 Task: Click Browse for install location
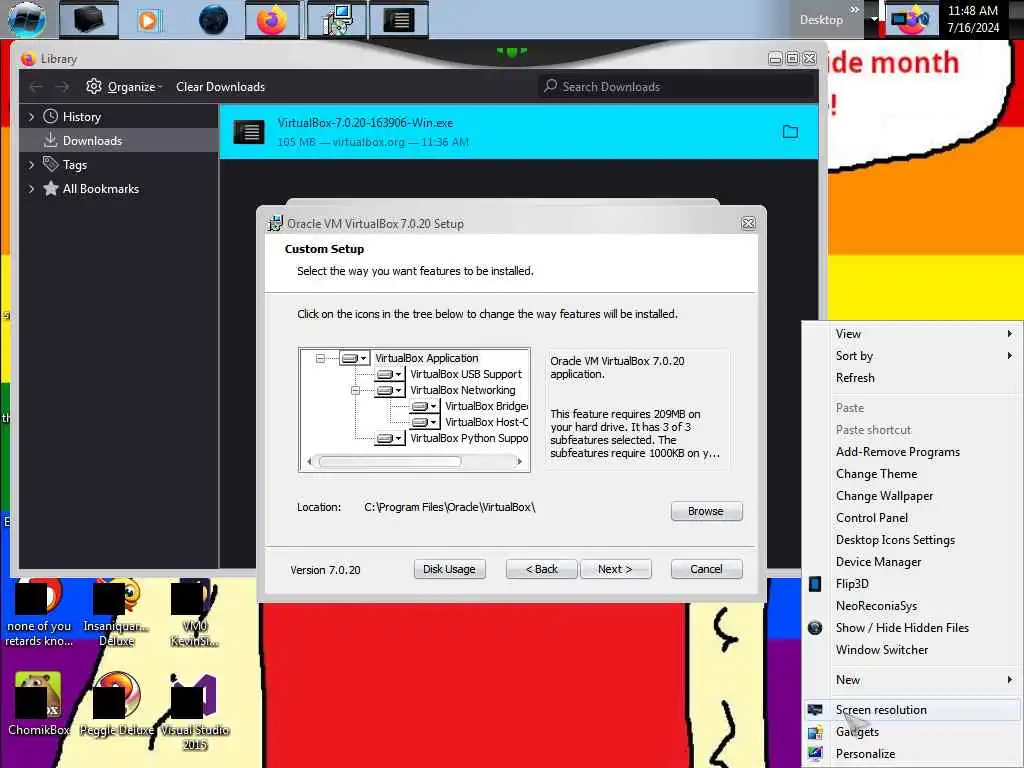click(706, 511)
